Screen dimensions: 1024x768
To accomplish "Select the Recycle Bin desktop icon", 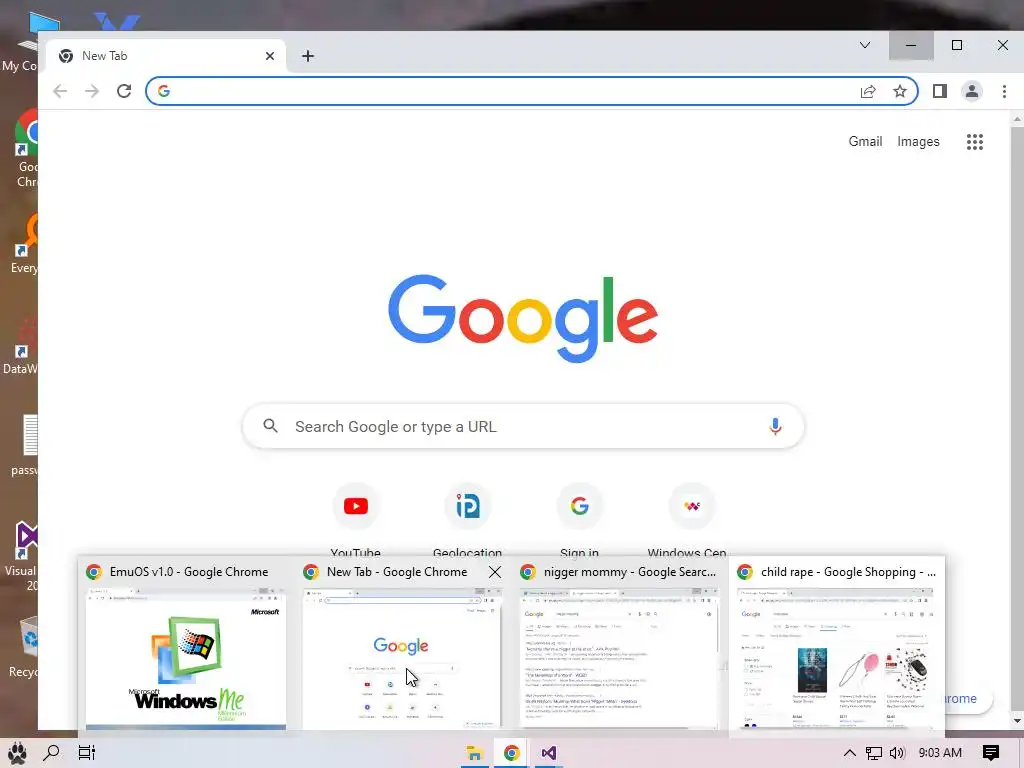I will 22,647.
